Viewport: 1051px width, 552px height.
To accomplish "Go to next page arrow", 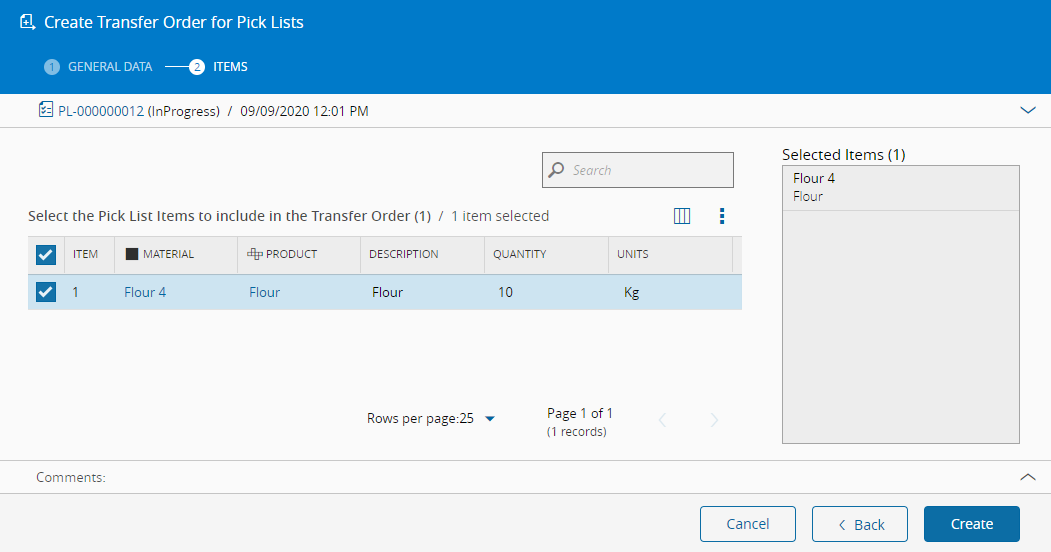I will (x=714, y=421).
